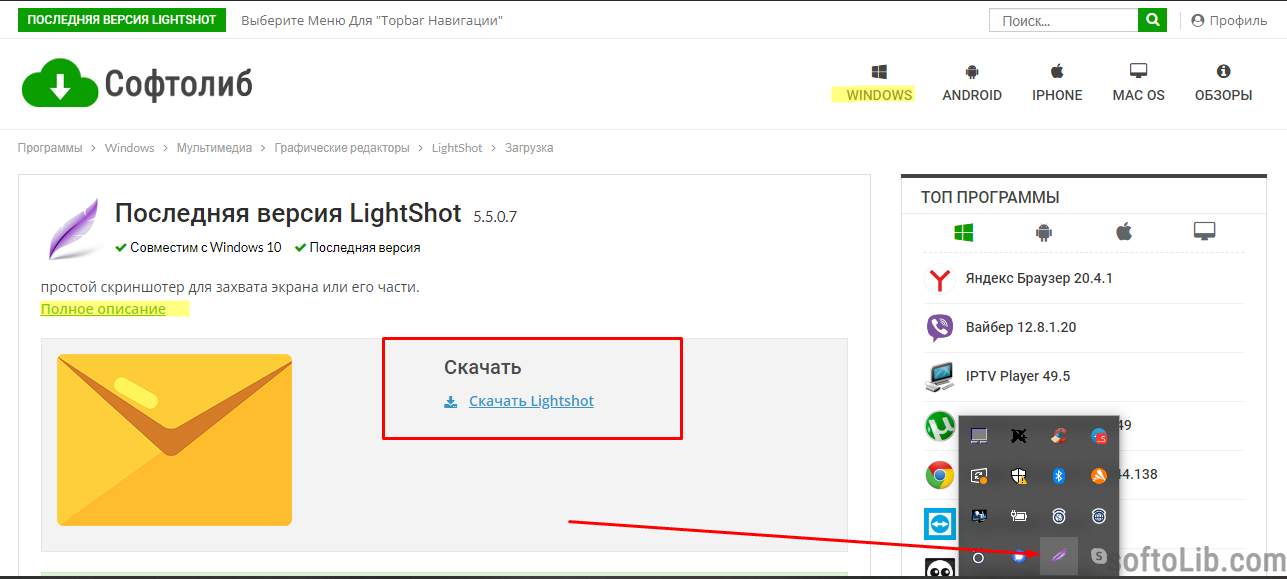Click the battery power plug tray icon
1287x579 pixels.
tap(1019, 516)
